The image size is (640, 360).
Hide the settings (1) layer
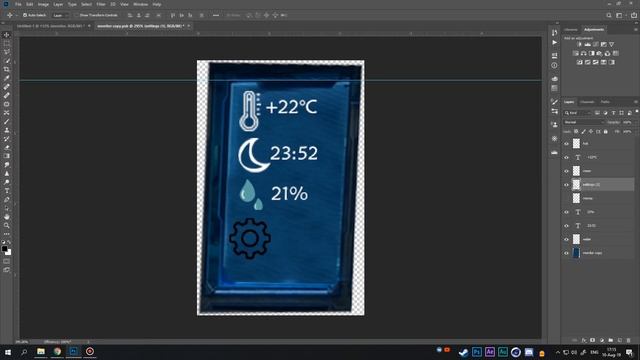(567, 184)
